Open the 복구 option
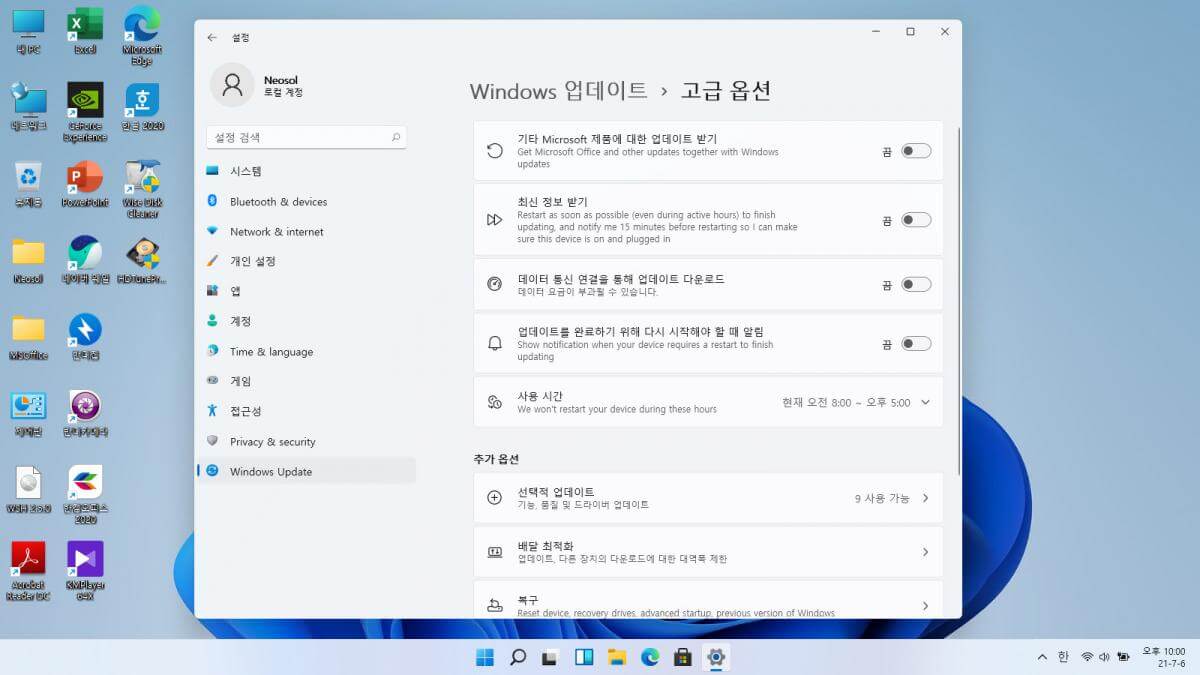The height and width of the screenshot is (675, 1200). [x=708, y=599]
